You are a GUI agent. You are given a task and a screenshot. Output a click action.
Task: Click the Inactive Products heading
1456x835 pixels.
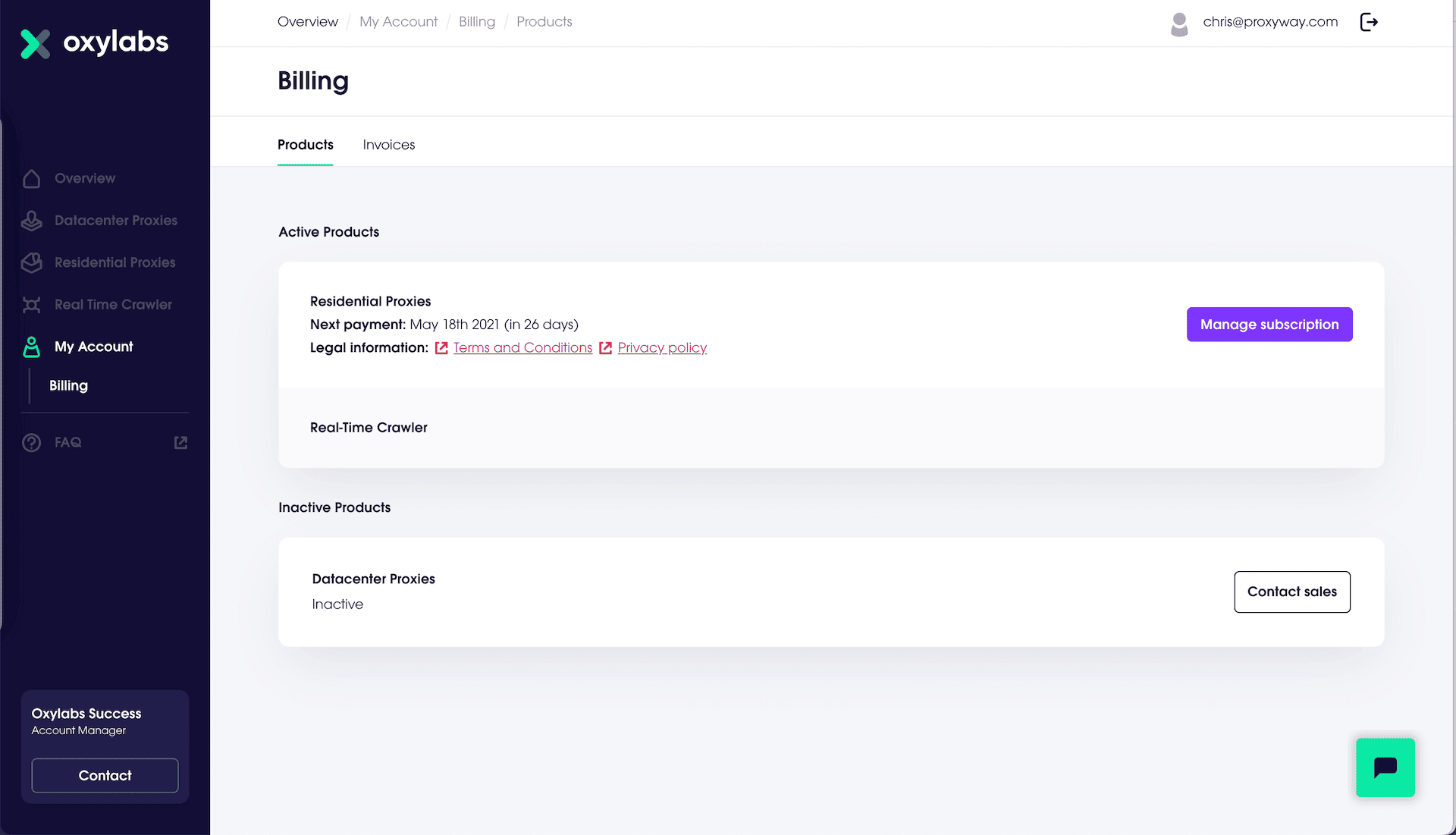tap(334, 507)
